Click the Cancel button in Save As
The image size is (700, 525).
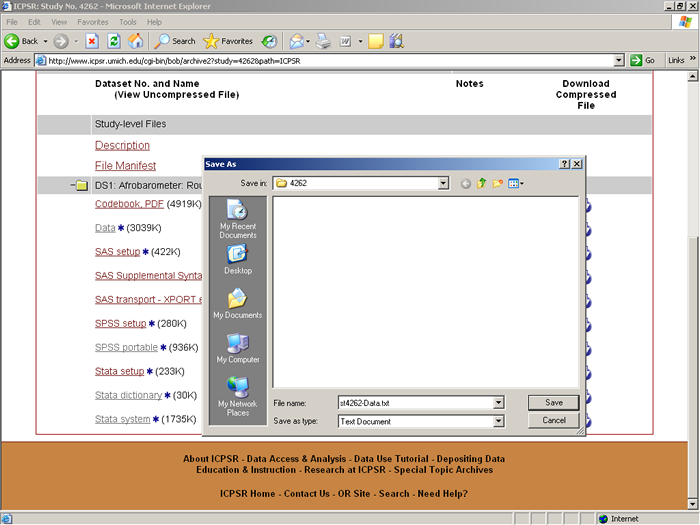pyautogui.click(x=554, y=421)
